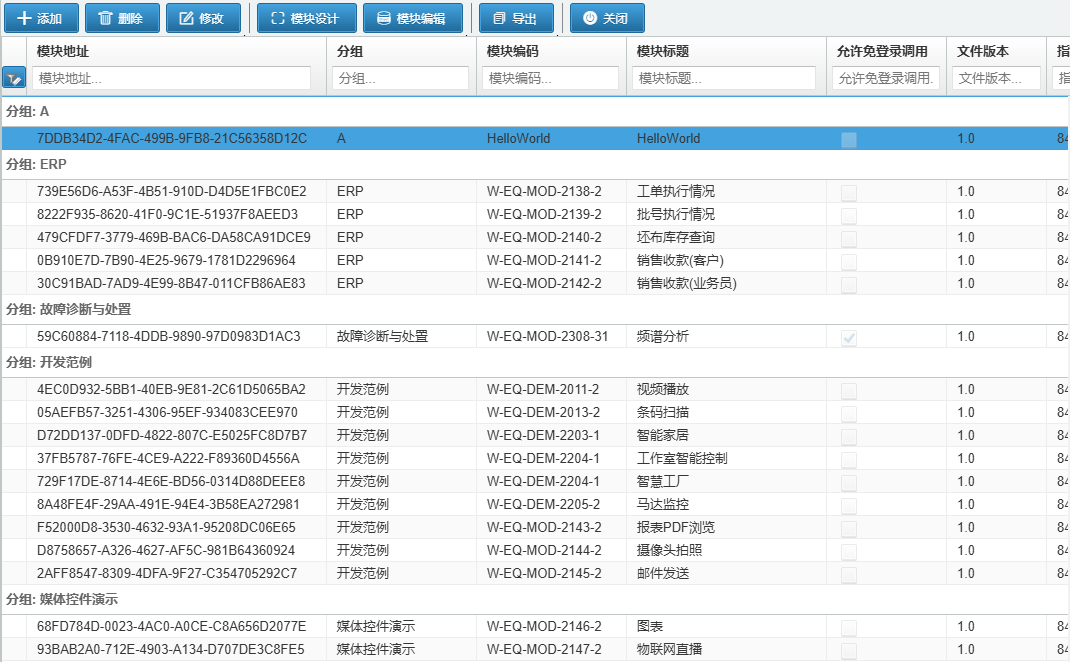Click the 文件版本 column header
The width and height of the screenshot is (1070, 662).
tap(983, 51)
